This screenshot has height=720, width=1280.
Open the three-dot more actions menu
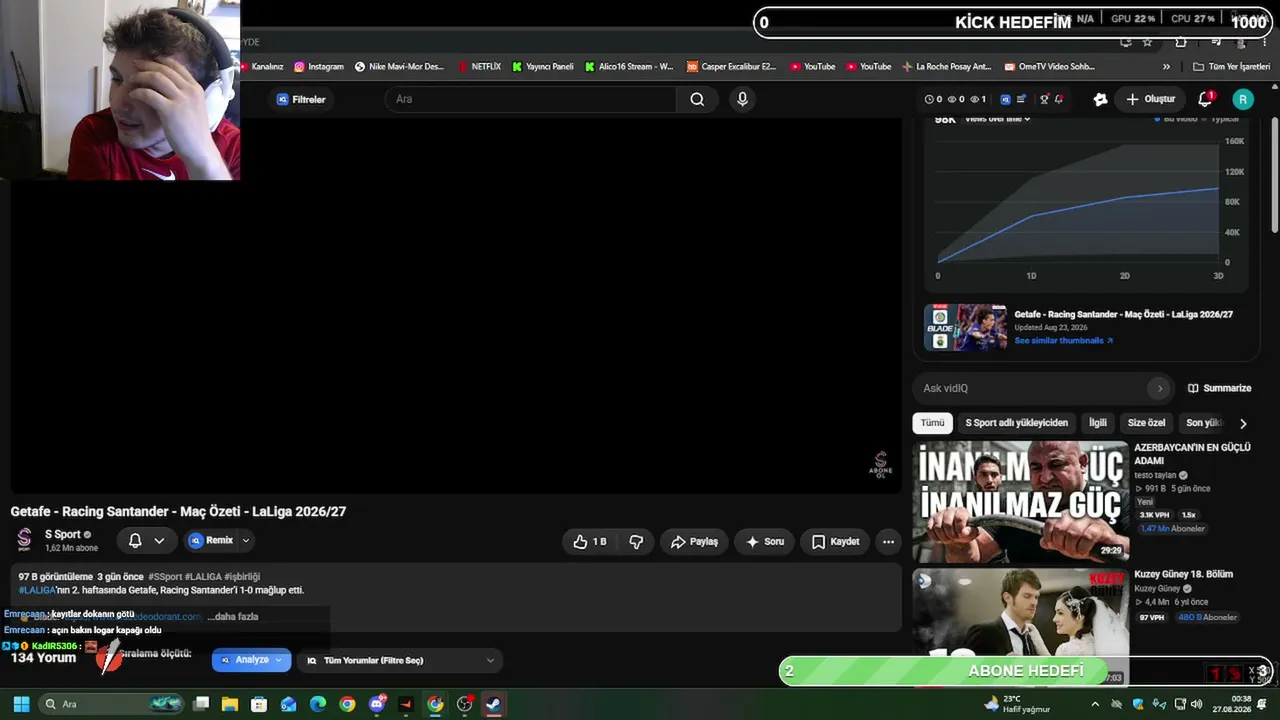pos(888,541)
